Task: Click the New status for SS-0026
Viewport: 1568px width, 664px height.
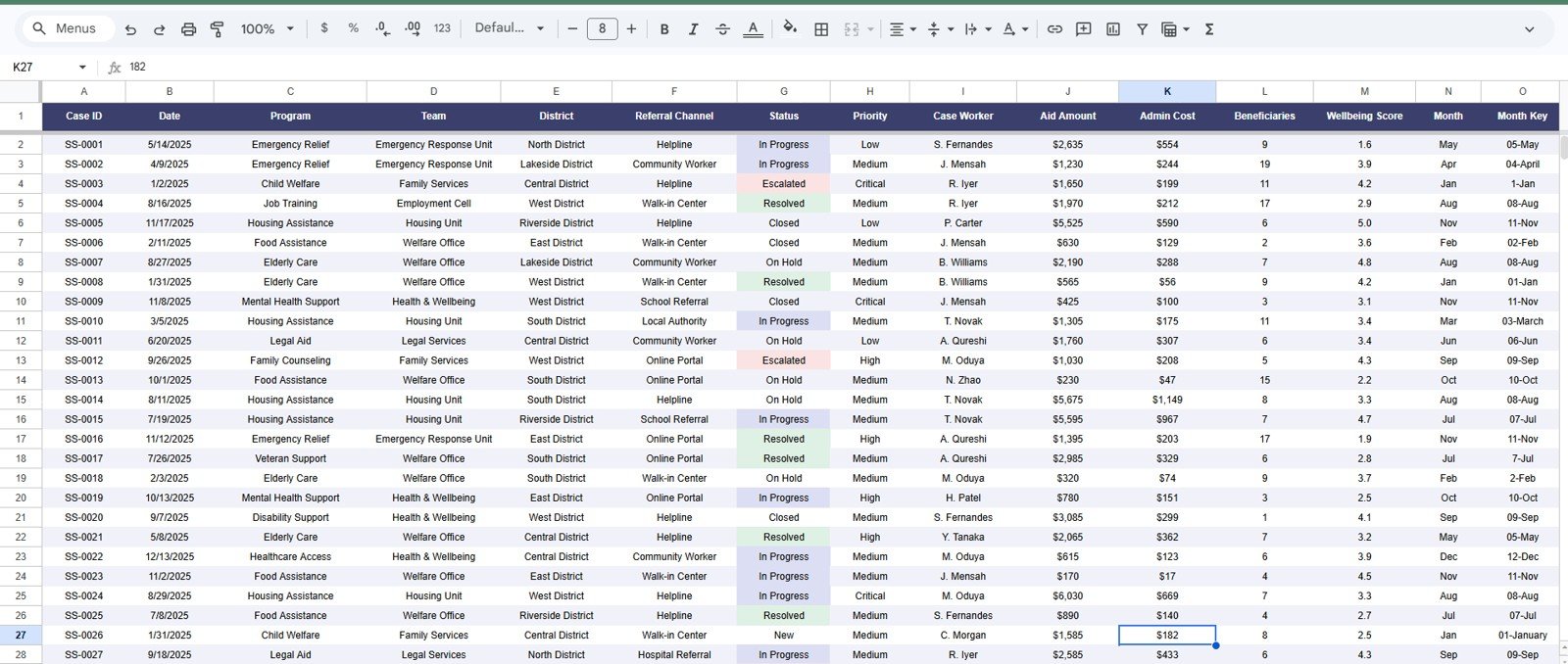Action: coord(784,635)
